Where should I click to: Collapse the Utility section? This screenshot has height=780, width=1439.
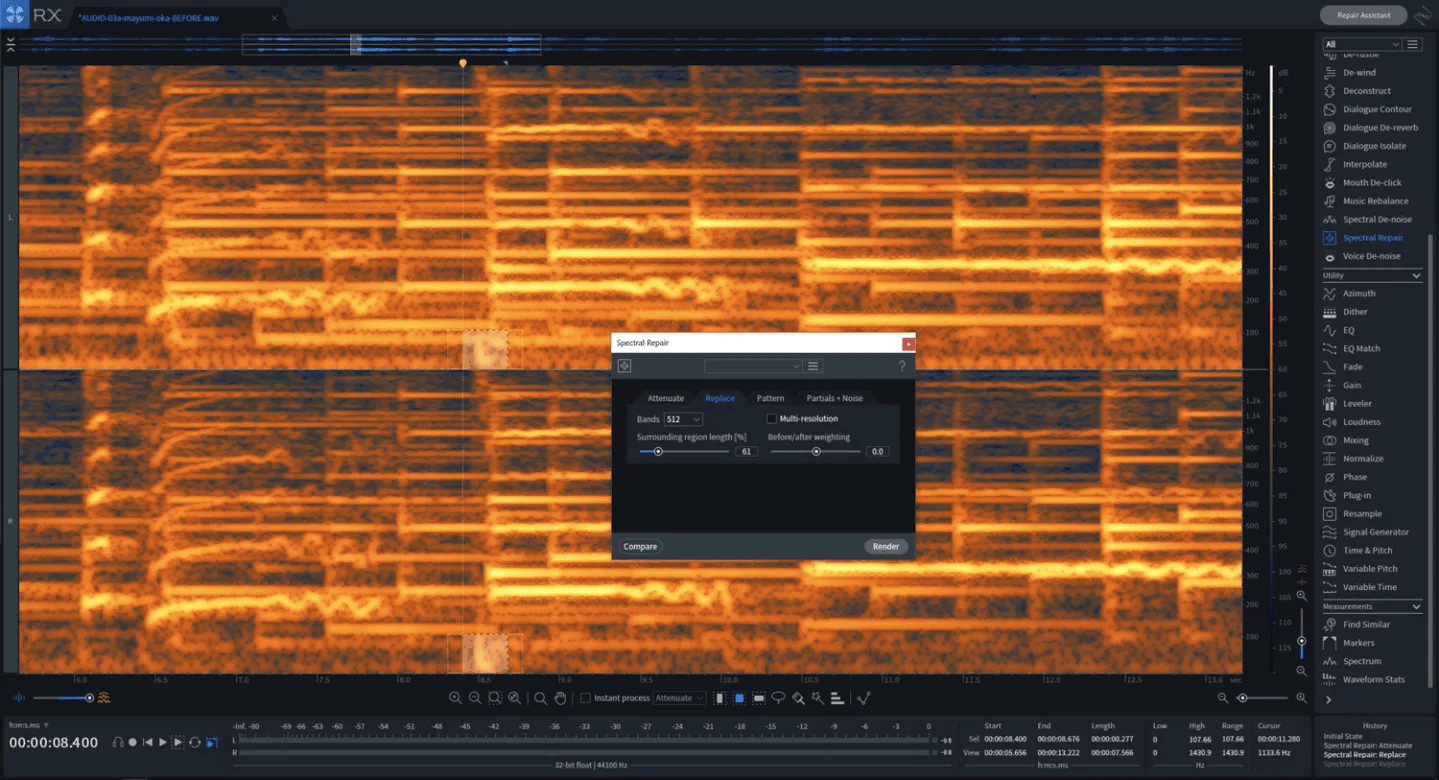[1416, 275]
